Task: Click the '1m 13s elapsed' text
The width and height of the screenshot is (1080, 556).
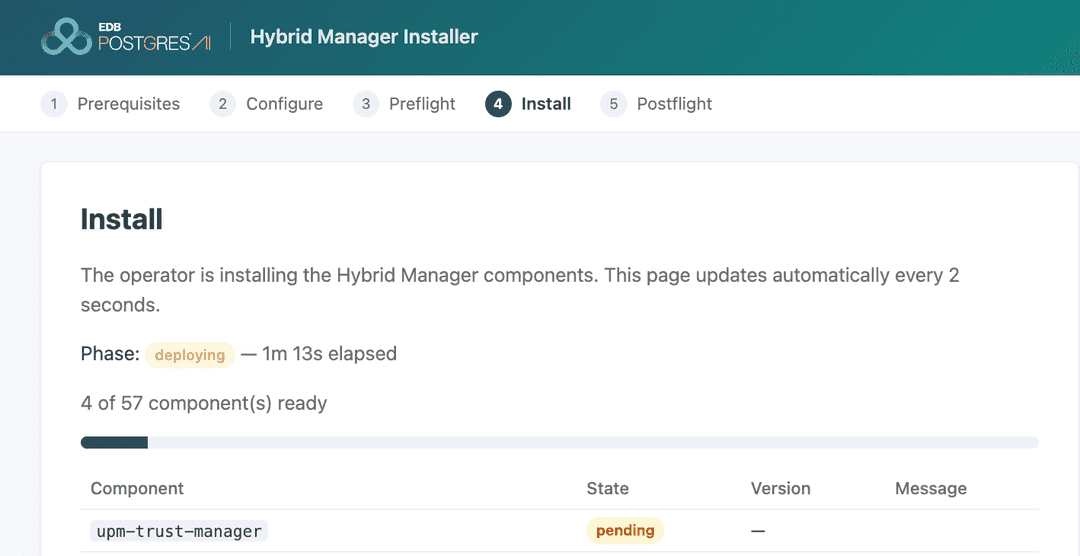Action: pos(329,354)
